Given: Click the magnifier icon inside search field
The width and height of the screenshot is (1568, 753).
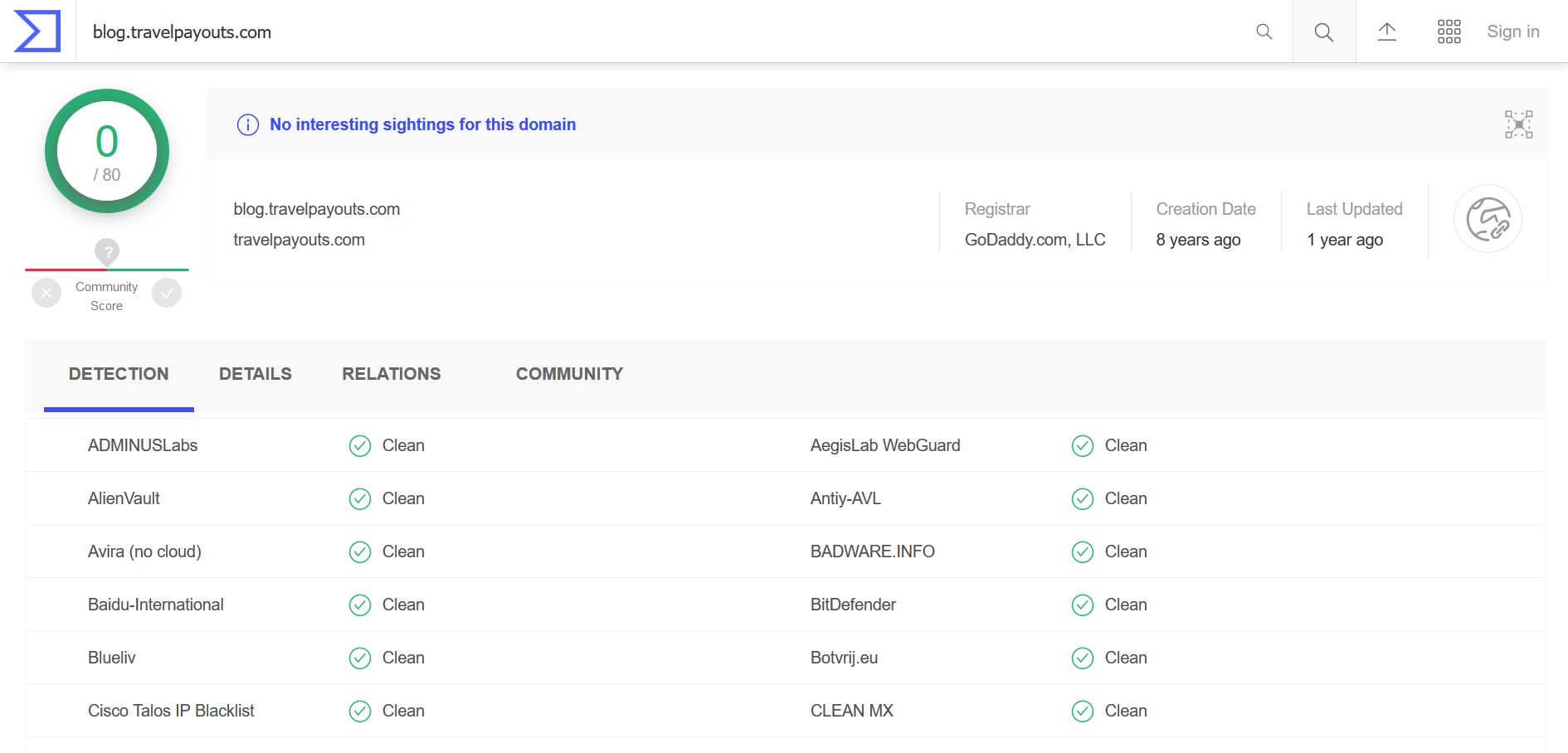Looking at the screenshot, I should point(1264,32).
